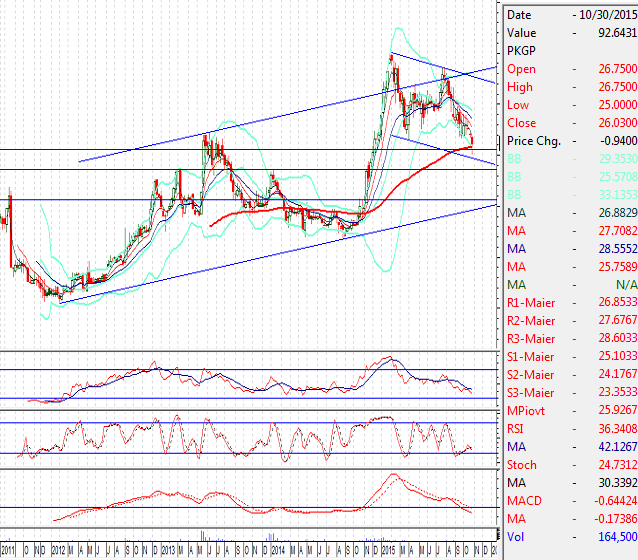Click the Stoch indicator row
638x560 pixels.
tap(570, 465)
